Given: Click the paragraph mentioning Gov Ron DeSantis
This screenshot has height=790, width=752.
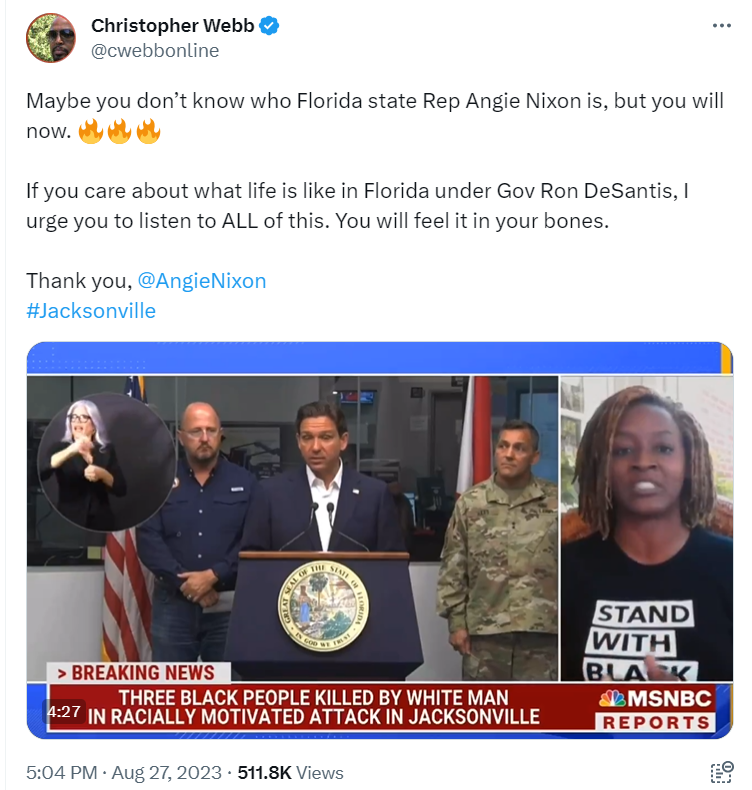Looking at the screenshot, I should [357, 206].
